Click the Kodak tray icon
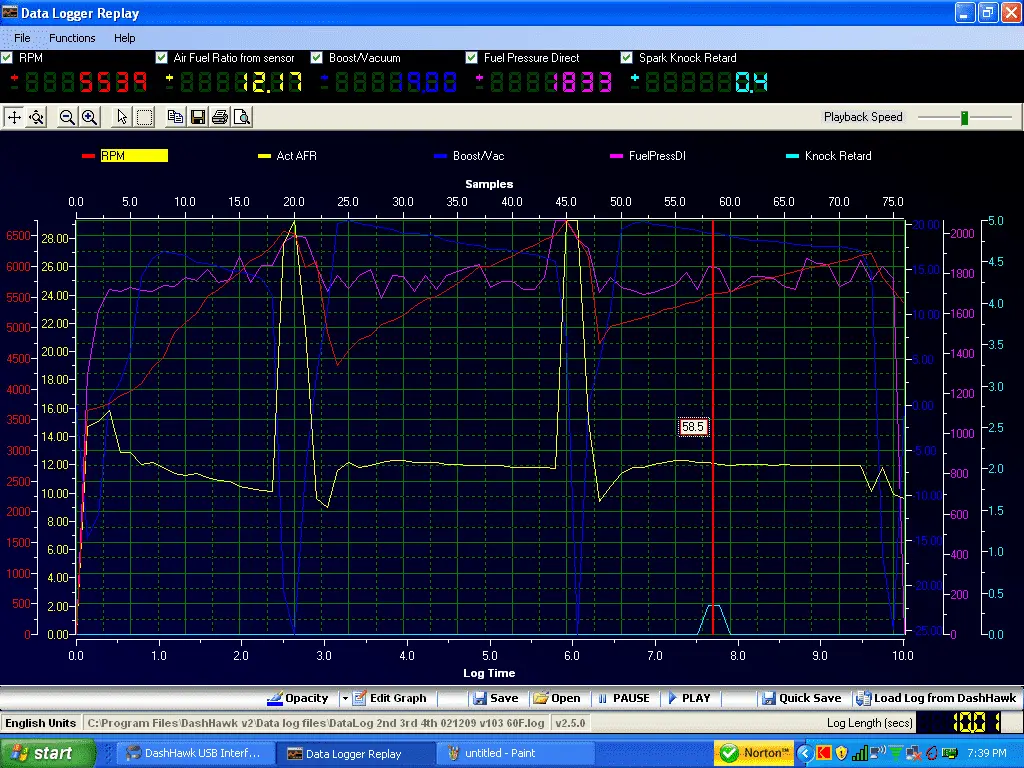The image size is (1024, 768). 824,754
